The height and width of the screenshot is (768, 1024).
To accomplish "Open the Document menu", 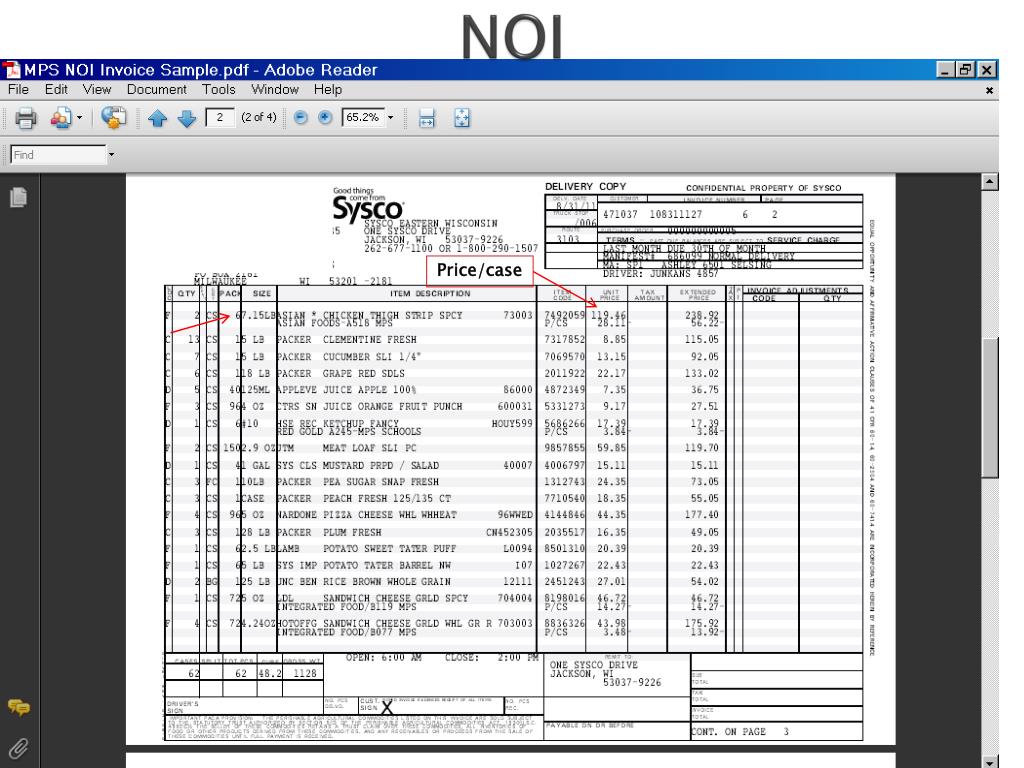I will 157,89.
